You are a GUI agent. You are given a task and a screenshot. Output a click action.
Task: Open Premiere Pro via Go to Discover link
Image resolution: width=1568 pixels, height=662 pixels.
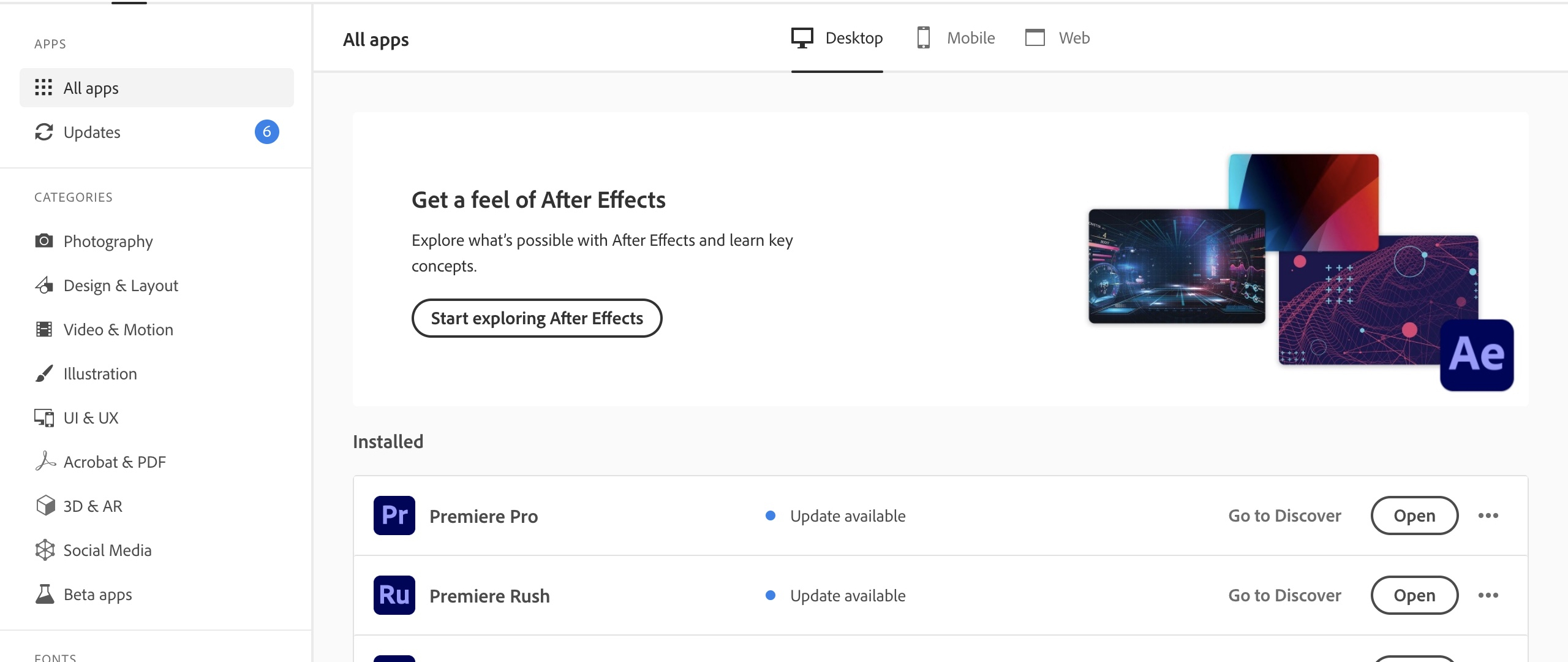[x=1285, y=515]
